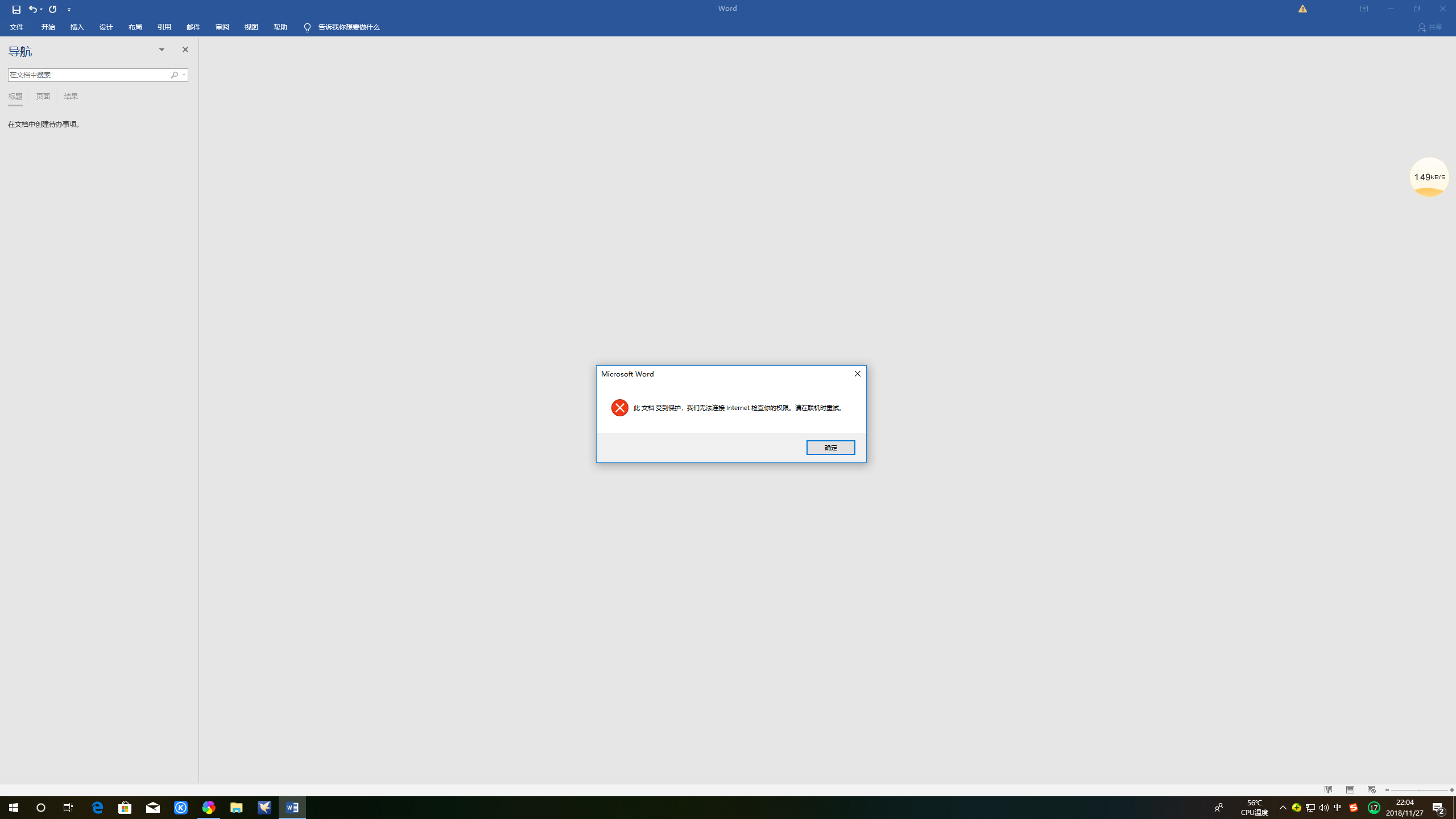Screen dimensions: 1456x819
Task: Click the green-yellow plus security tray icon
Action: [x=1297, y=808]
